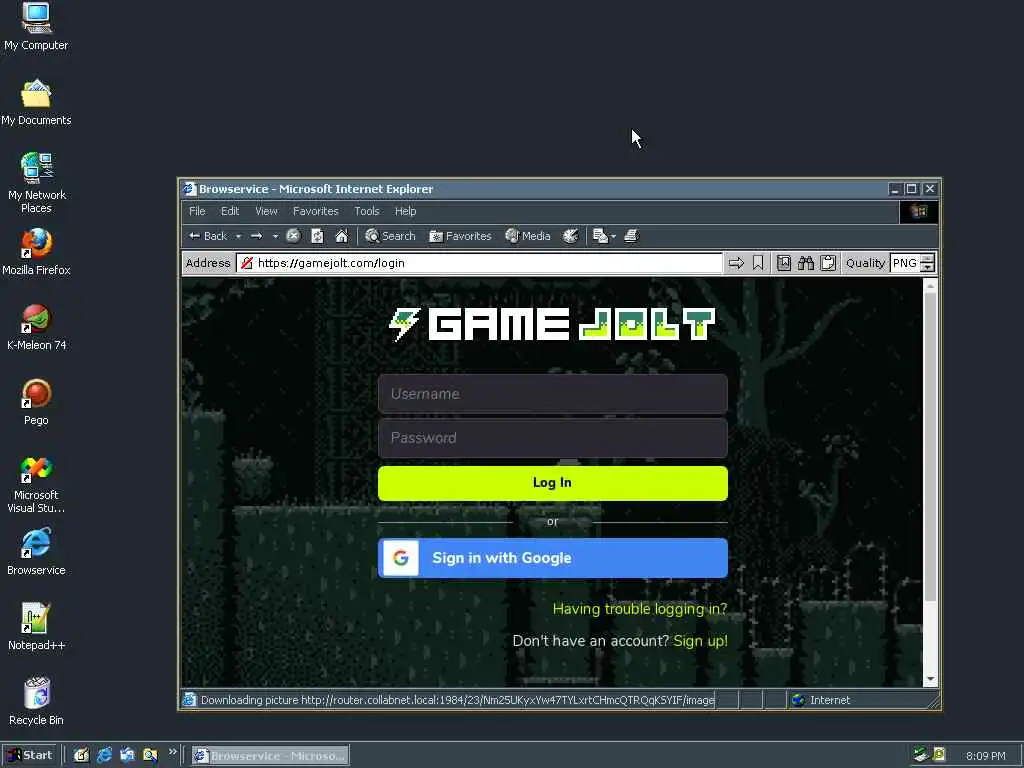Open the History toolbar icon

pyautogui.click(x=571, y=236)
